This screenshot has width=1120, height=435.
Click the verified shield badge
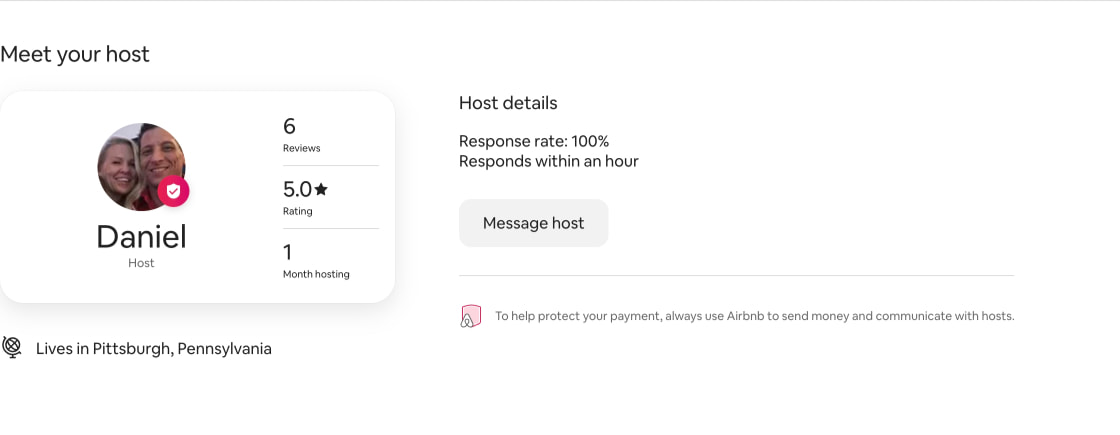click(x=173, y=191)
